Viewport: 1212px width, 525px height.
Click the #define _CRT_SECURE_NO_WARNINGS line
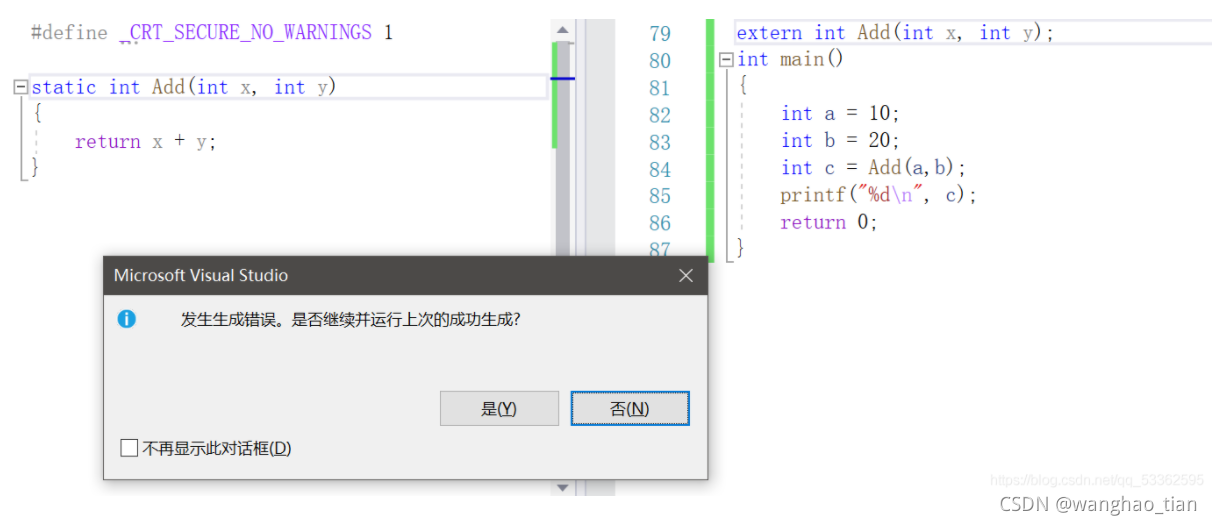click(x=212, y=33)
